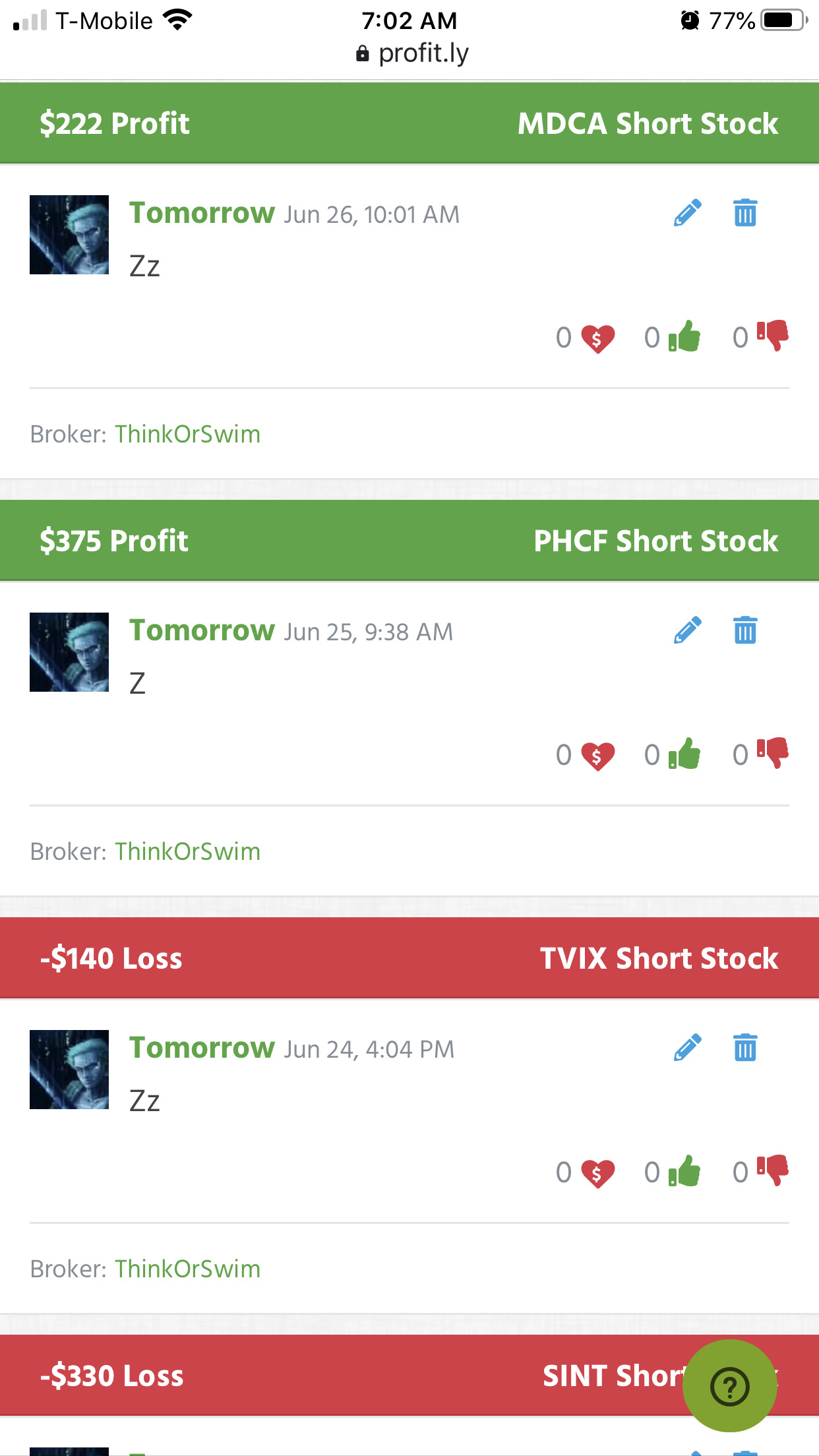Like the TVIX trade with thumbs up
Screen dimensions: 819x1456
684,1171
